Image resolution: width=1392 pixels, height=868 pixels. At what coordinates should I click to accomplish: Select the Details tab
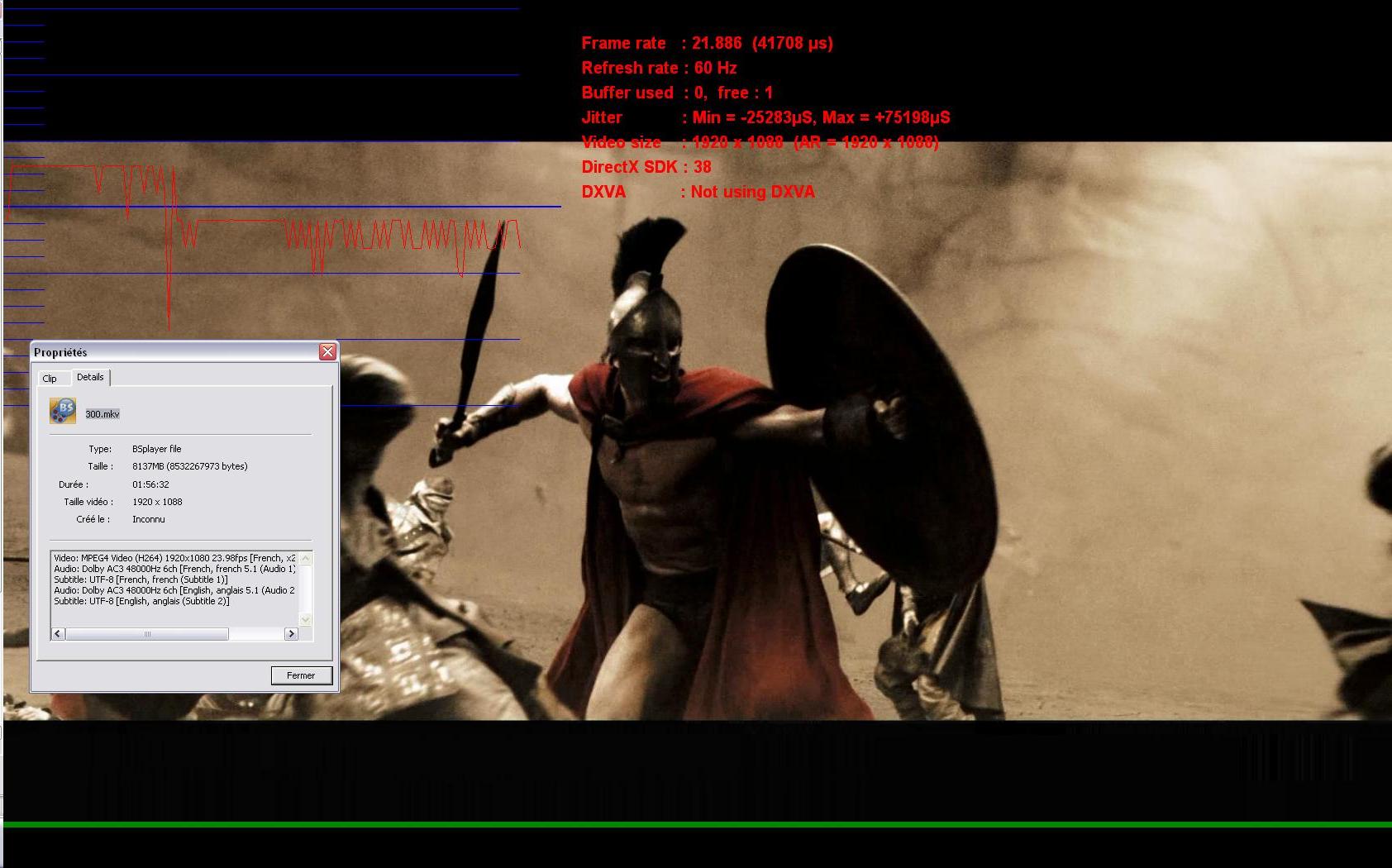pos(90,377)
